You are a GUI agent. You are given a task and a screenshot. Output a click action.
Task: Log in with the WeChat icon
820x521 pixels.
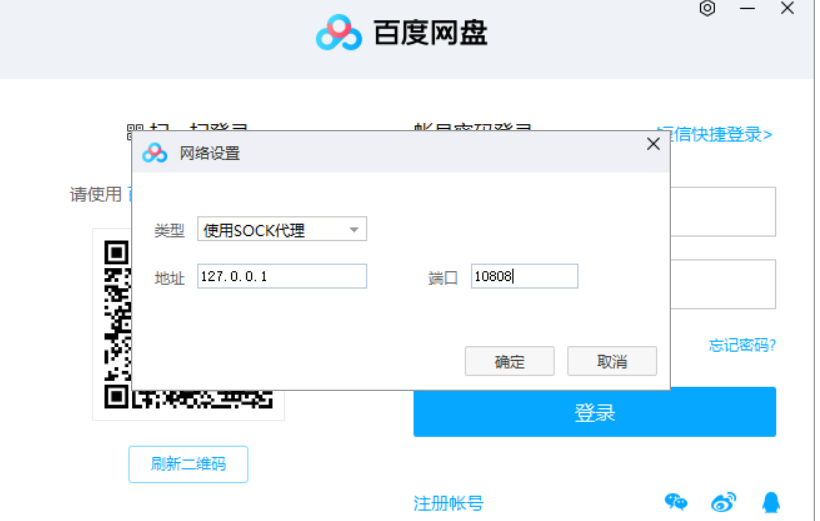676,502
